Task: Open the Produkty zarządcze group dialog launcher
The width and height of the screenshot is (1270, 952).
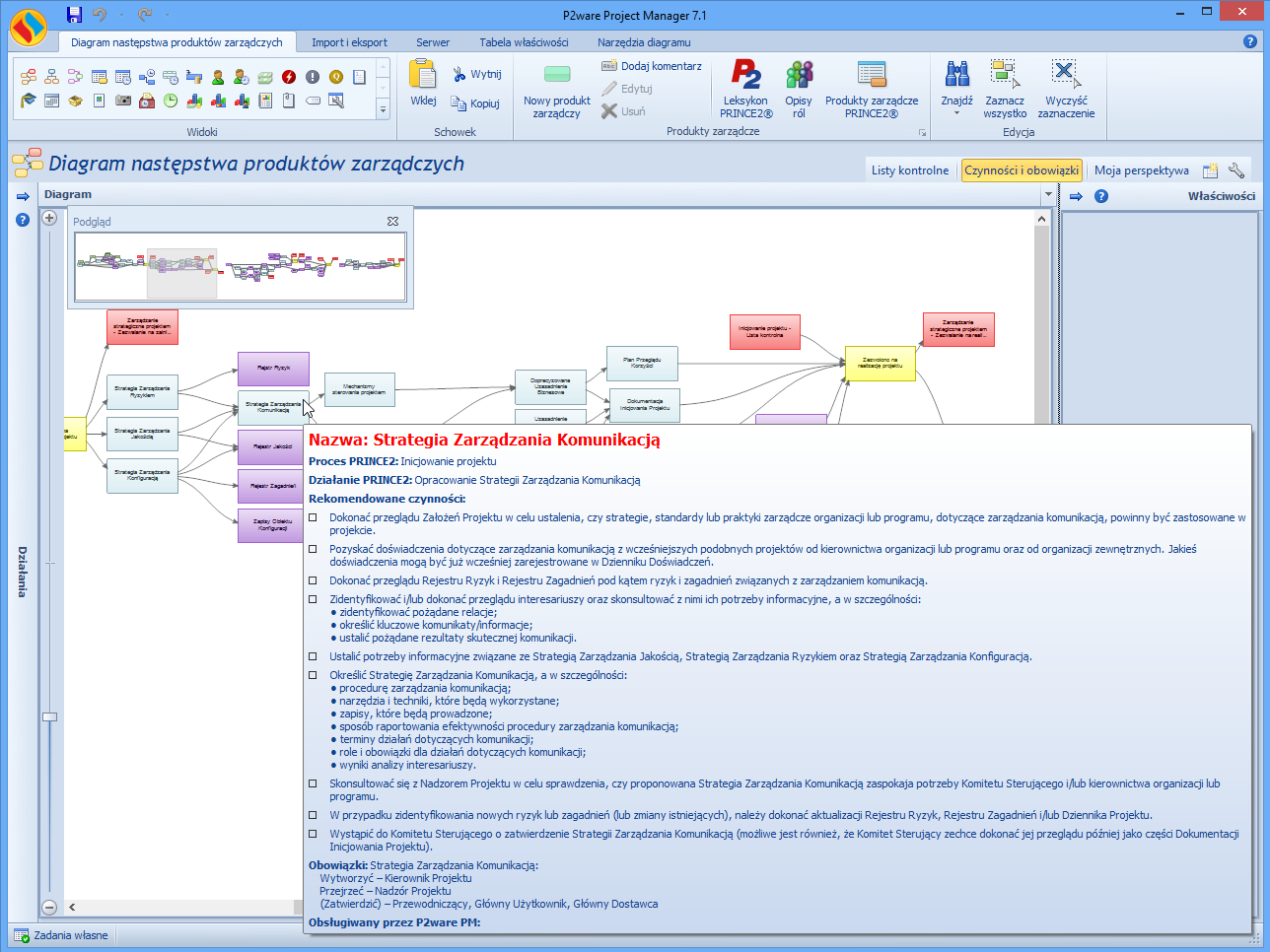Action: click(x=923, y=132)
